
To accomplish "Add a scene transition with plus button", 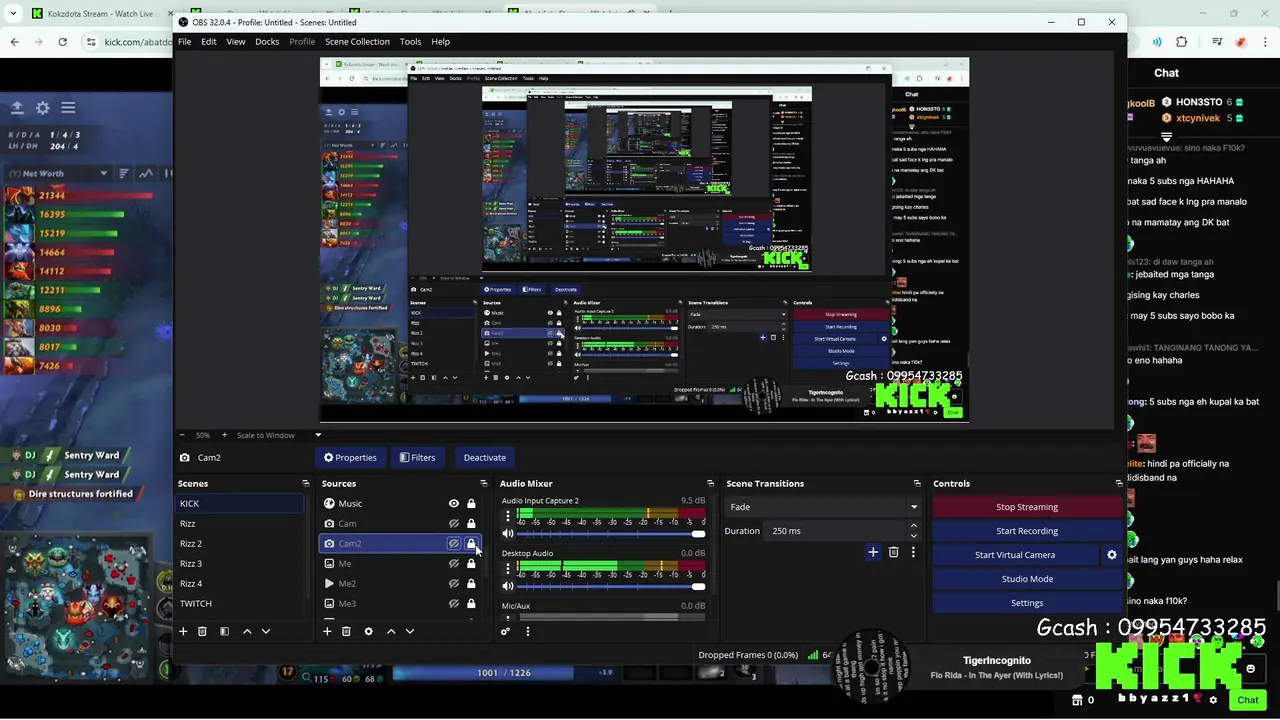I will point(873,552).
